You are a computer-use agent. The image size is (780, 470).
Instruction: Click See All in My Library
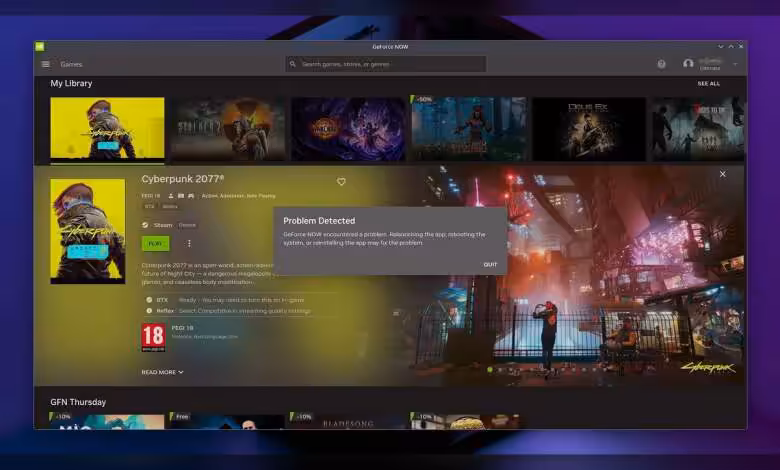point(708,84)
